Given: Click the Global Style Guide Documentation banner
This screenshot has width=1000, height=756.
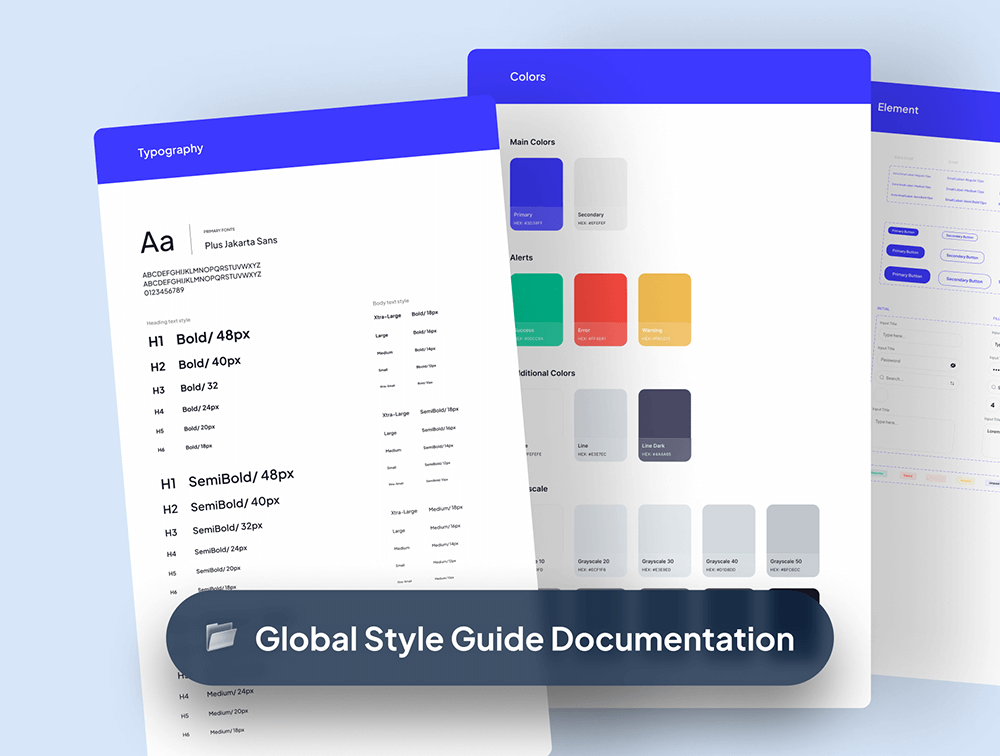Looking at the screenshot, I should point(500,638).
